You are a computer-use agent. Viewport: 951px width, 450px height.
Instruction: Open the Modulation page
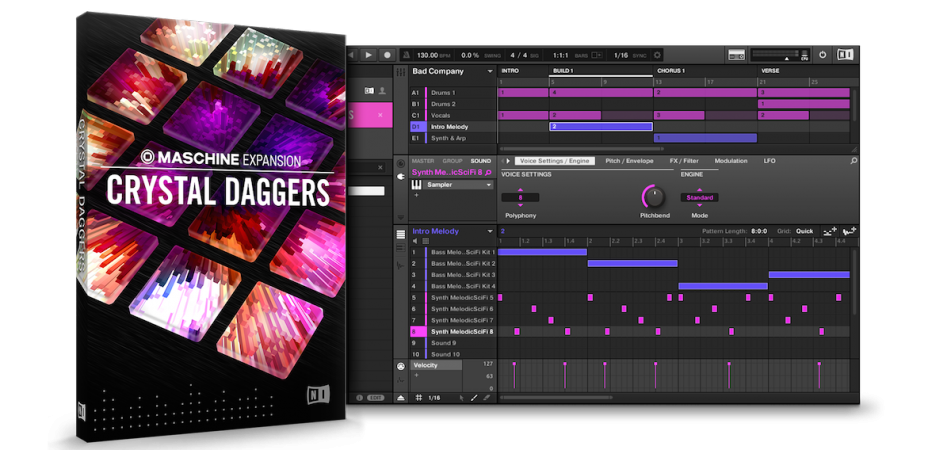tap(731, 161)
